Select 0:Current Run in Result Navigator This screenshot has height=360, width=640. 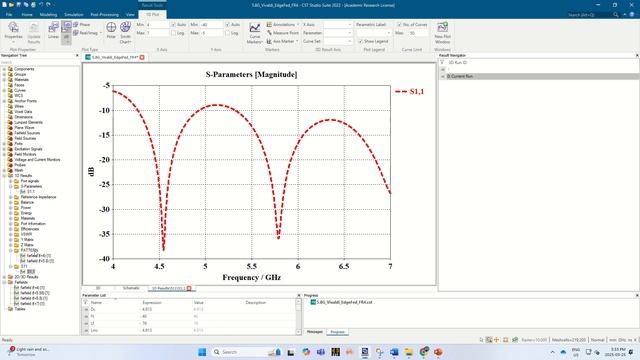pyautogui.click(x=460, y=76)
